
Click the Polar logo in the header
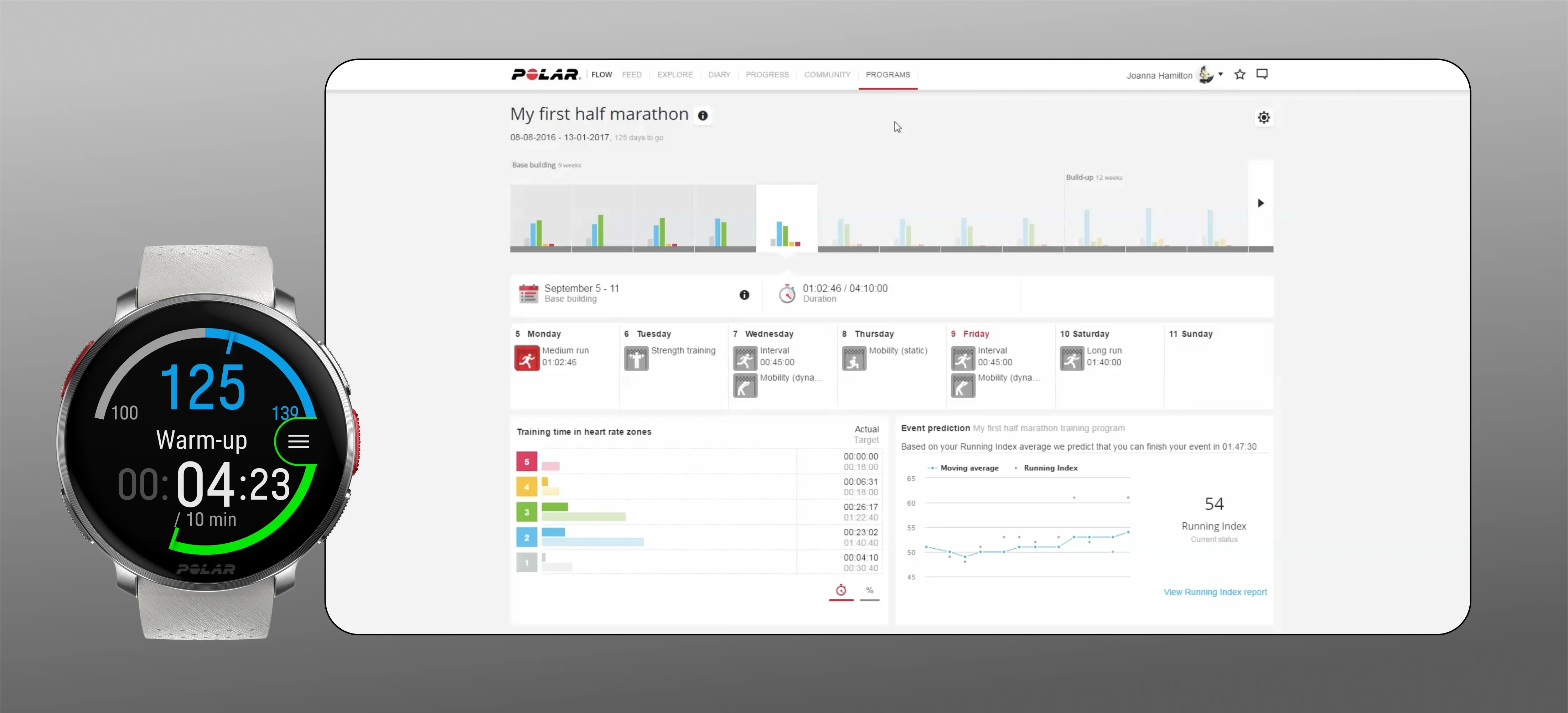(546, 74)
